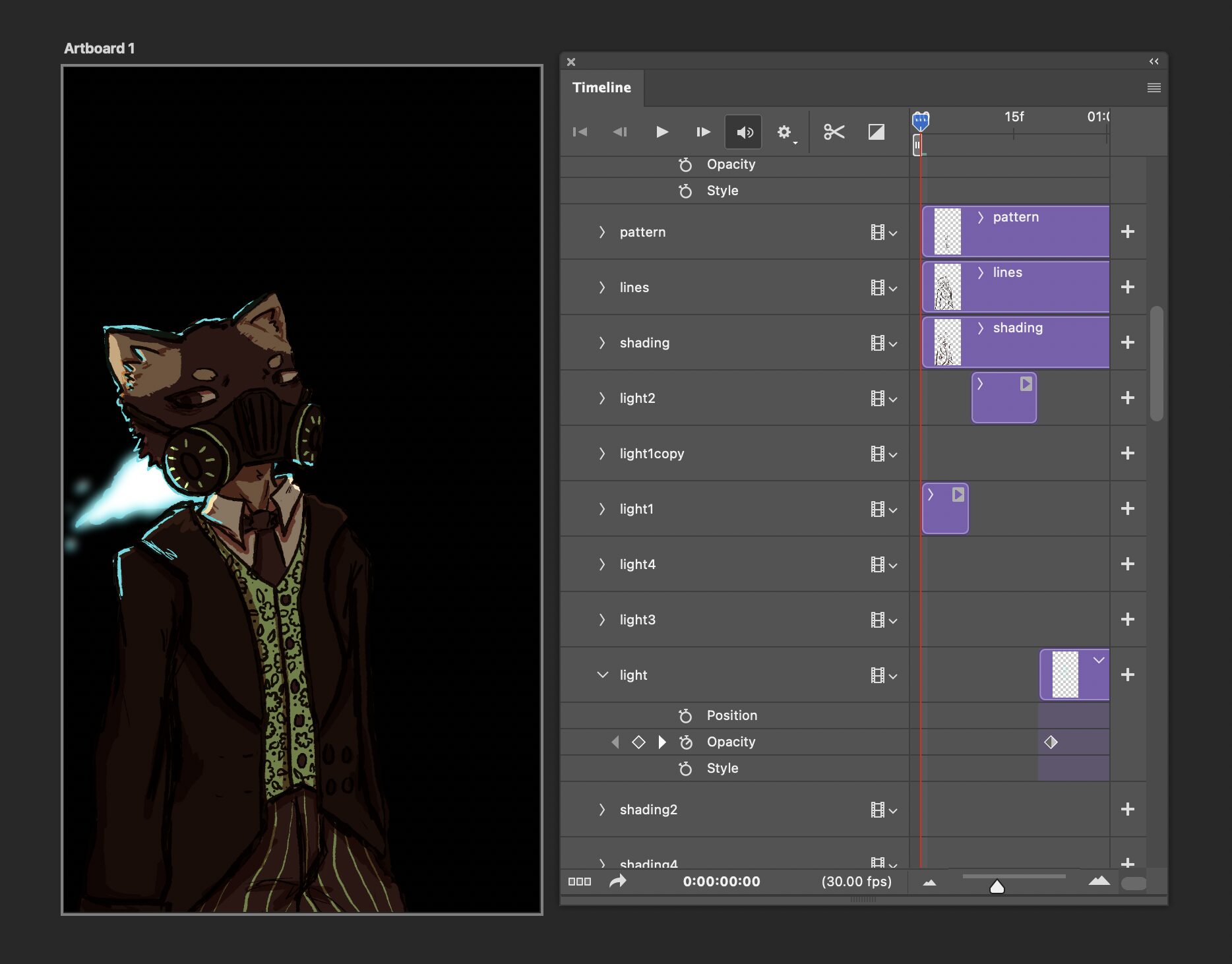Toggle top Opacity keyframe stopwatch

point(685,164)
